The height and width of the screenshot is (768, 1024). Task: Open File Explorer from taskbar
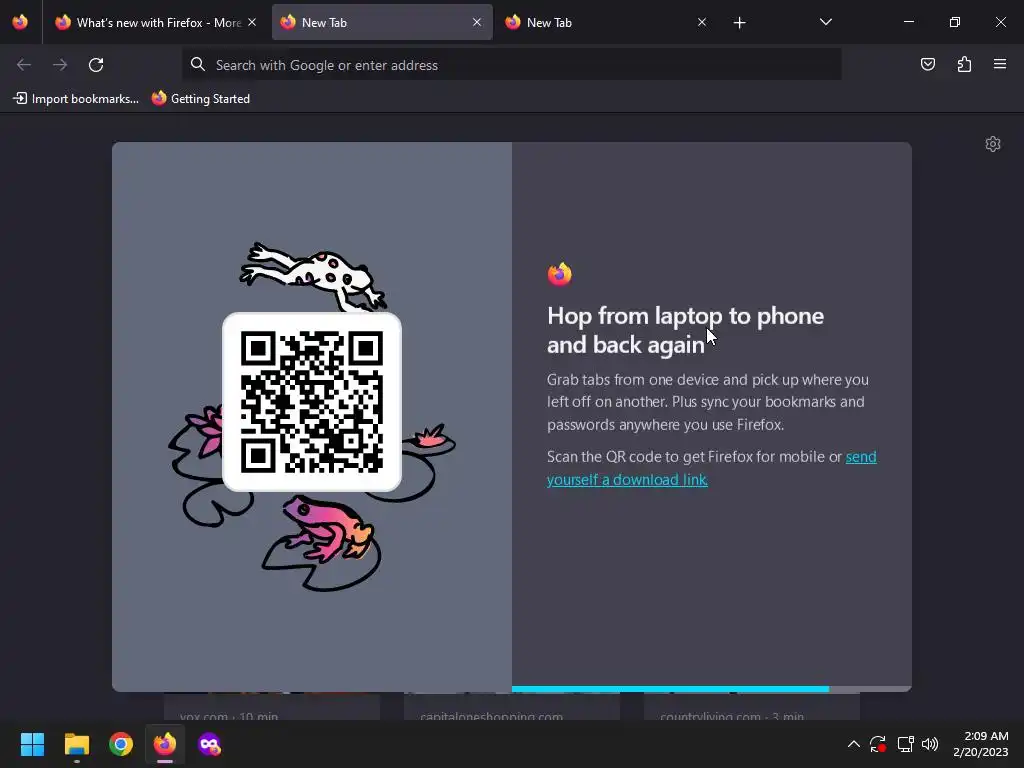(x=76, y=744)
